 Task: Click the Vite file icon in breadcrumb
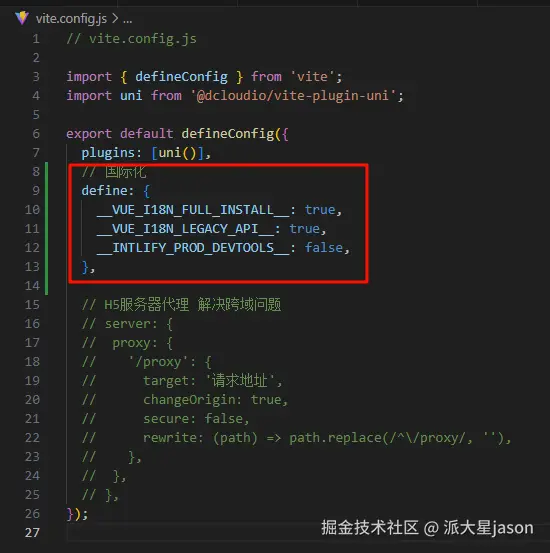(22, 18)
